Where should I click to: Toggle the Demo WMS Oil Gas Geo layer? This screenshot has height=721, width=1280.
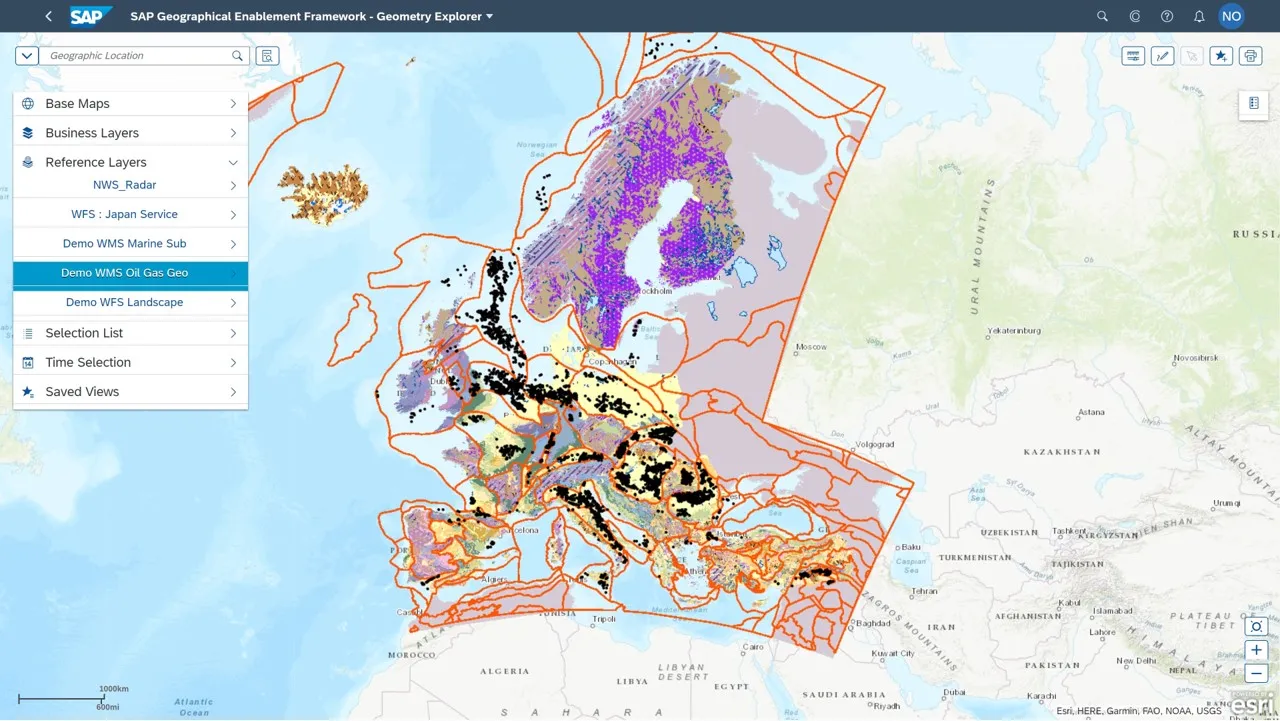tap(124, 273)
